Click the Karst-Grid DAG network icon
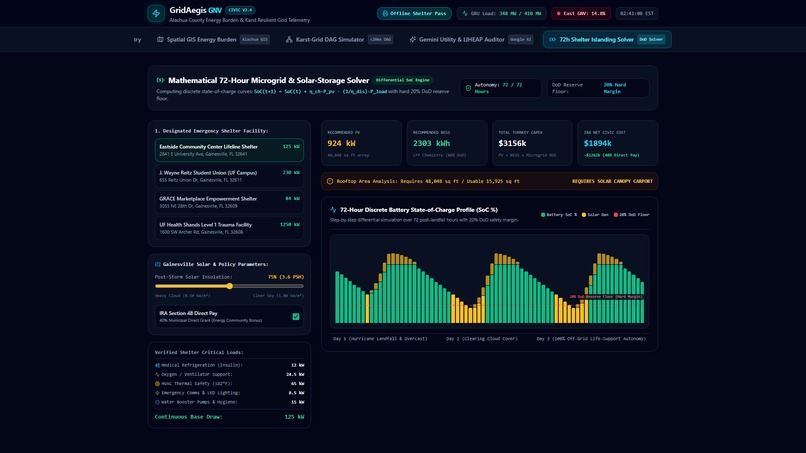806x453 pixels. (x=289, y=40)
